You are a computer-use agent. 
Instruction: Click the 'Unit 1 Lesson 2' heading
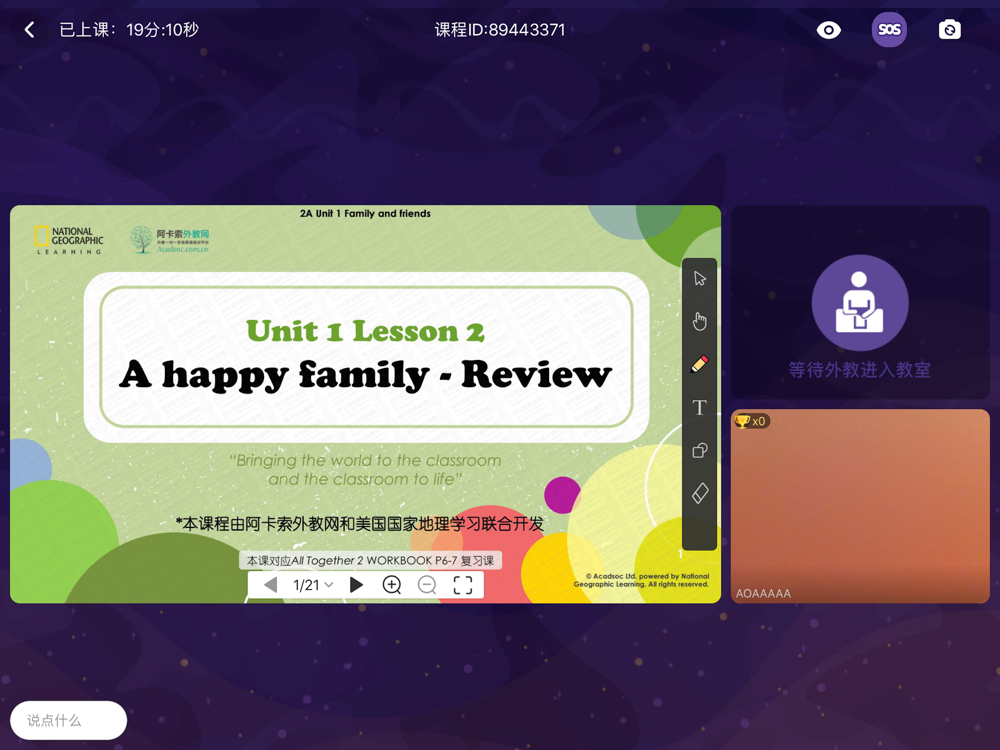(365, 331)
